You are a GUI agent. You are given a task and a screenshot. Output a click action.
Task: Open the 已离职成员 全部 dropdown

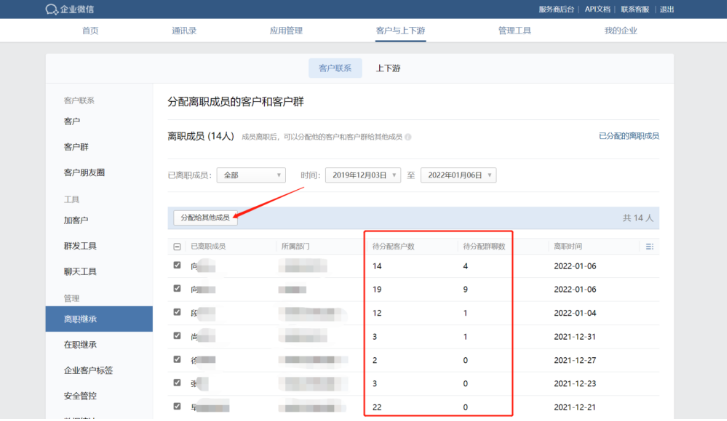click(x=251, y=175)
